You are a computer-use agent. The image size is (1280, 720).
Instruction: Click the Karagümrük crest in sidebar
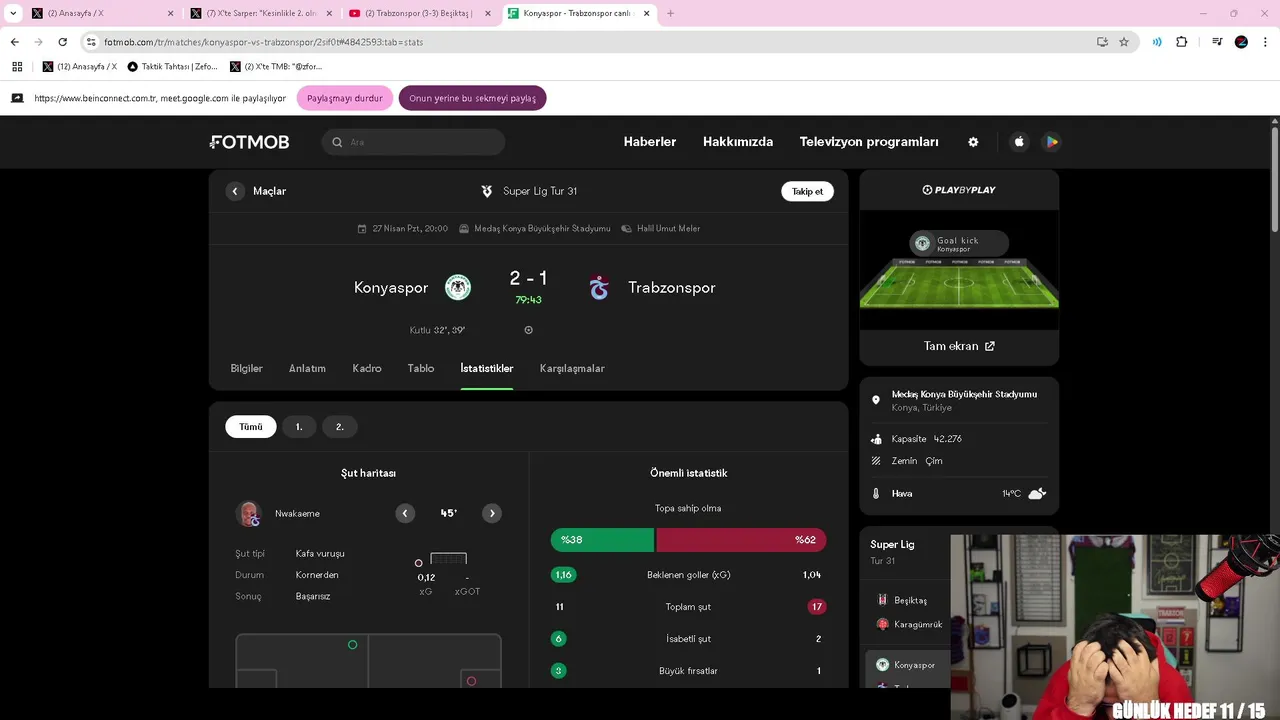click(x=882, y=624)
